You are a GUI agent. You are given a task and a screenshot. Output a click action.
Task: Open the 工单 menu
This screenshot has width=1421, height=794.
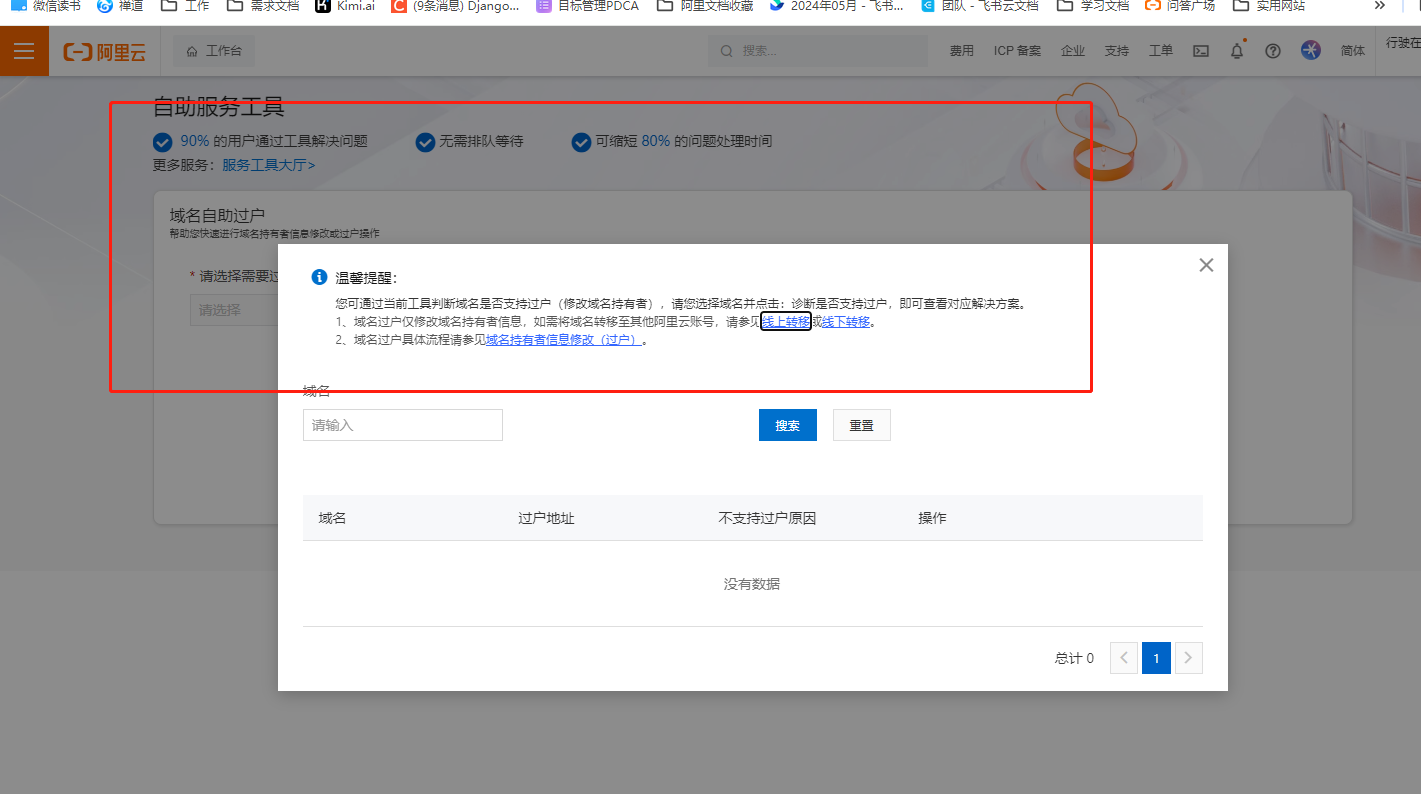click(1161, 51)
